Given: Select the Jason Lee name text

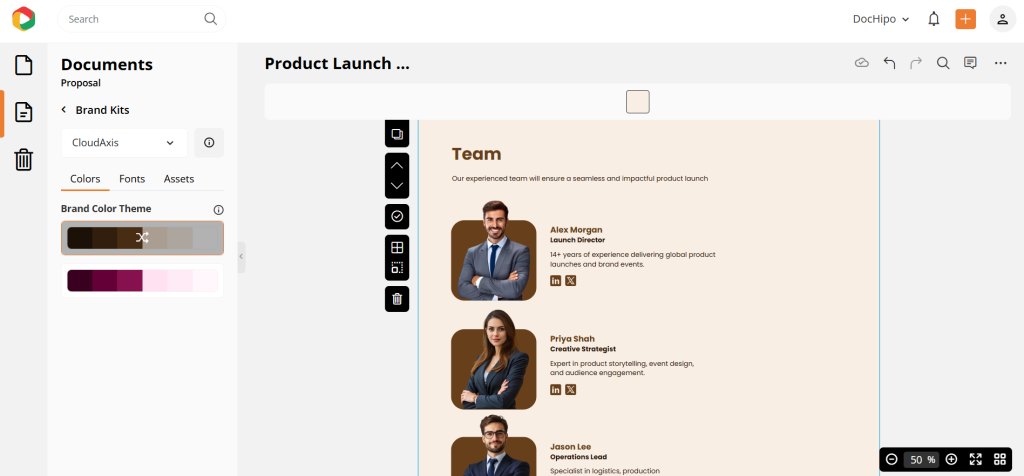Looking at the screenshot, I should [571, 447].
